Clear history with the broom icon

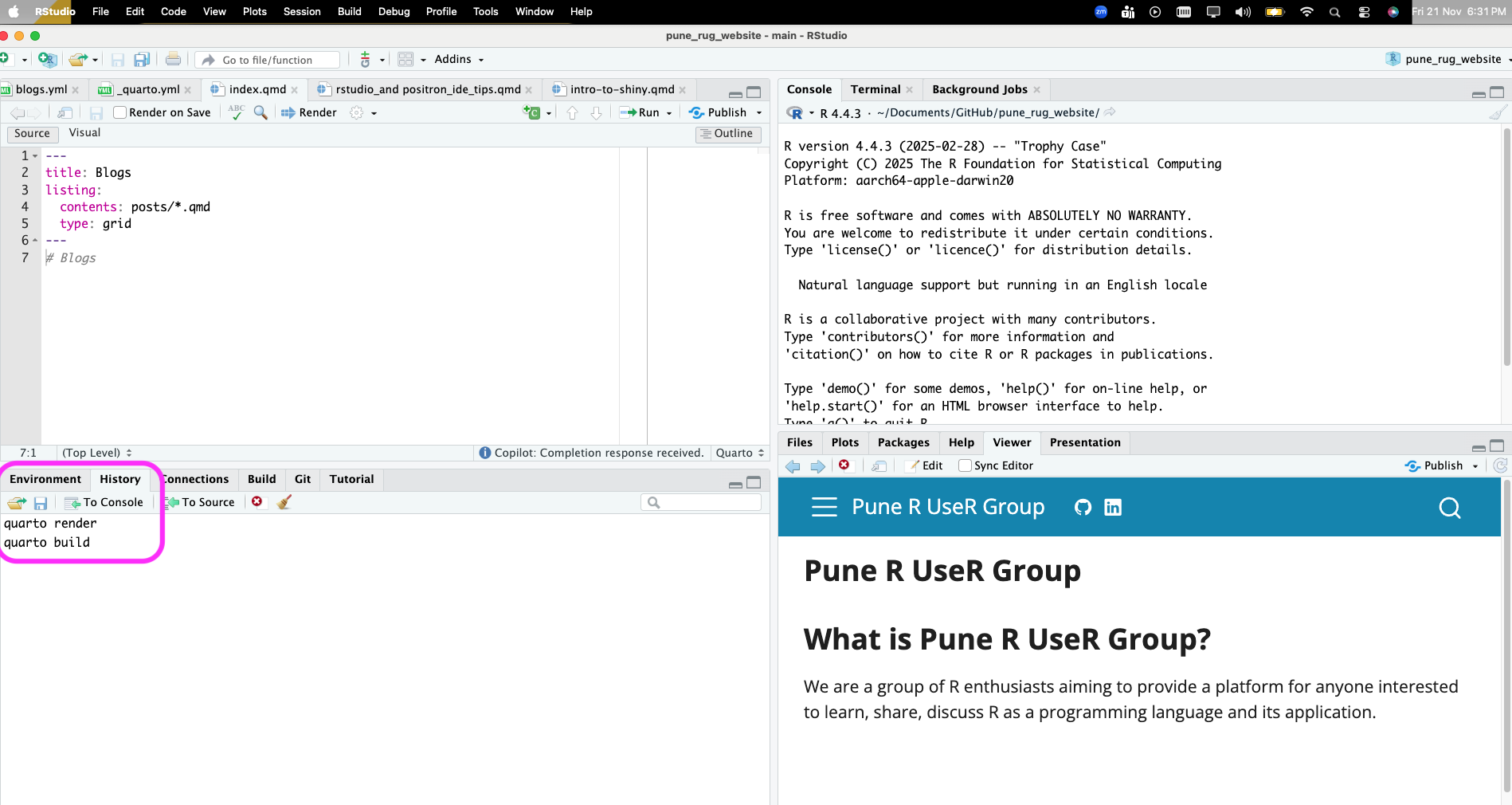coord(284,502)
